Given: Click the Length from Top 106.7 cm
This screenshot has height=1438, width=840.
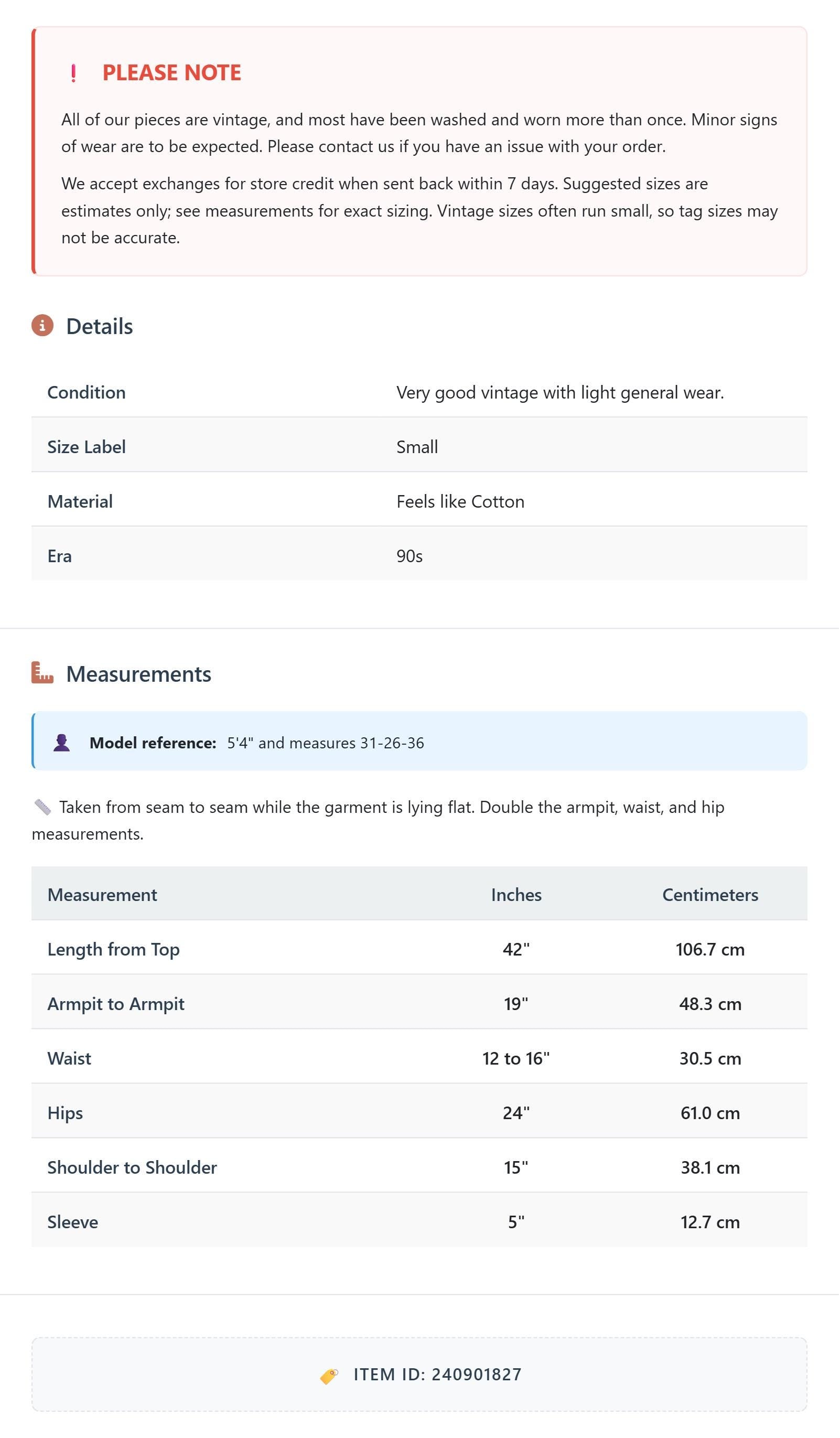Looking at the screenshot, I should click(710, 950).
